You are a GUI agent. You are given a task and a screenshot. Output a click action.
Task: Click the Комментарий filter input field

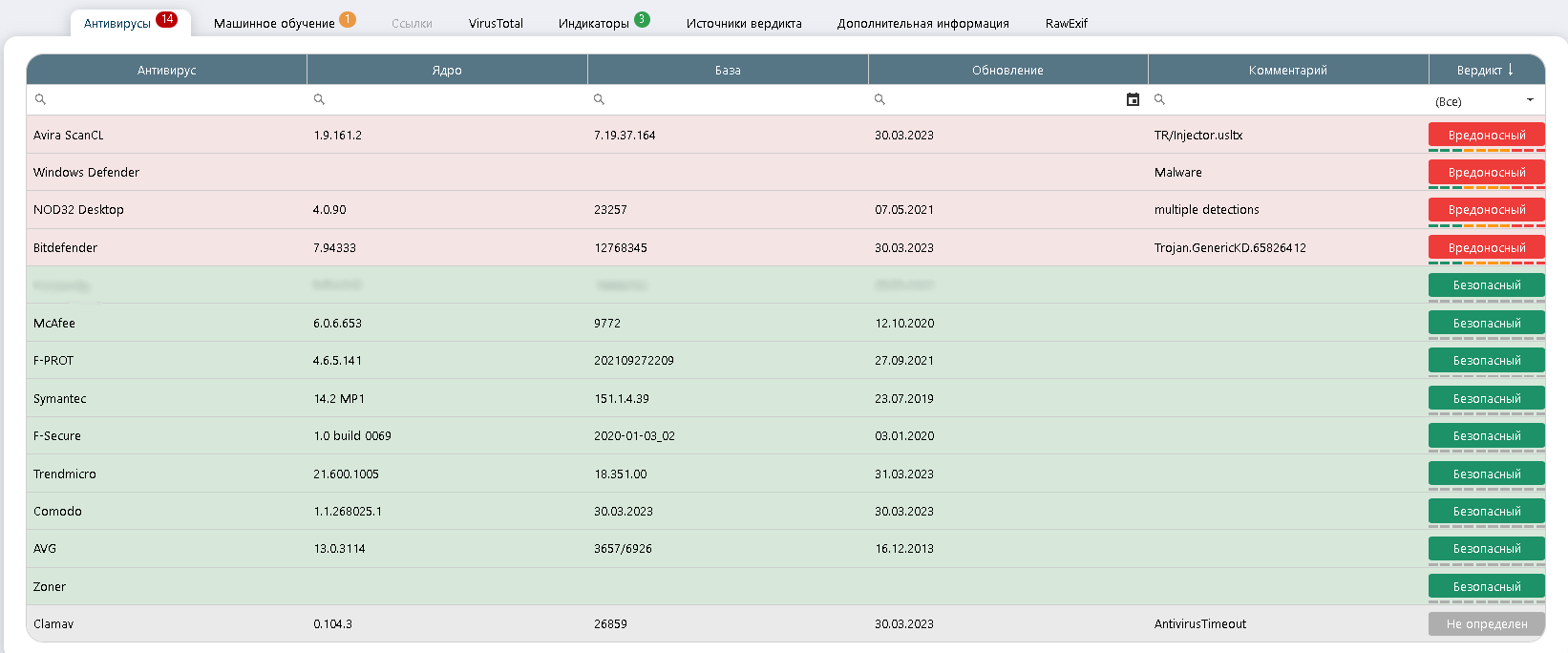[x=1289, y=99]
